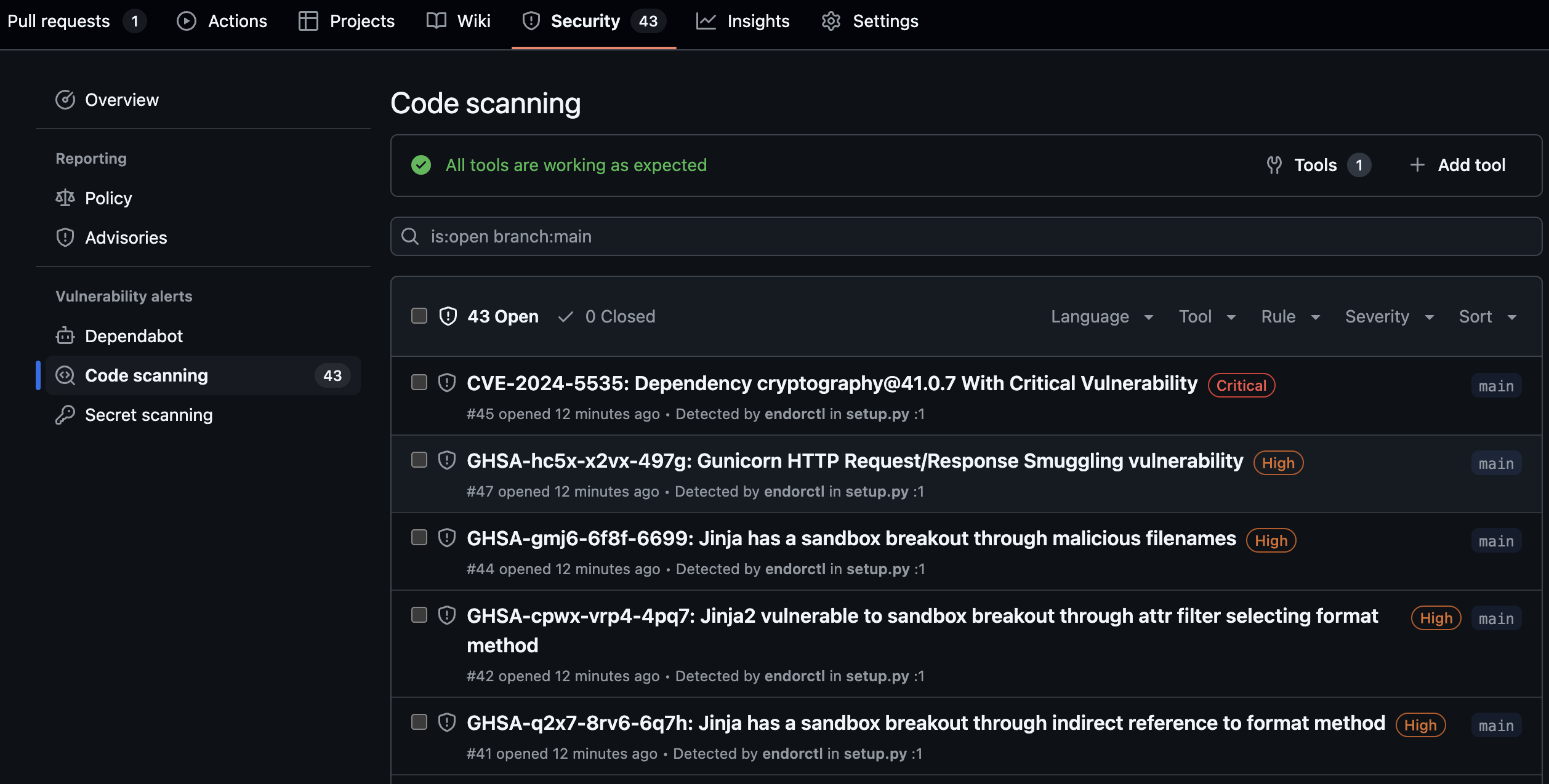Open the Tool filter dropdown
This screenshot has width=1549, height=784.
pos(1207,316)
